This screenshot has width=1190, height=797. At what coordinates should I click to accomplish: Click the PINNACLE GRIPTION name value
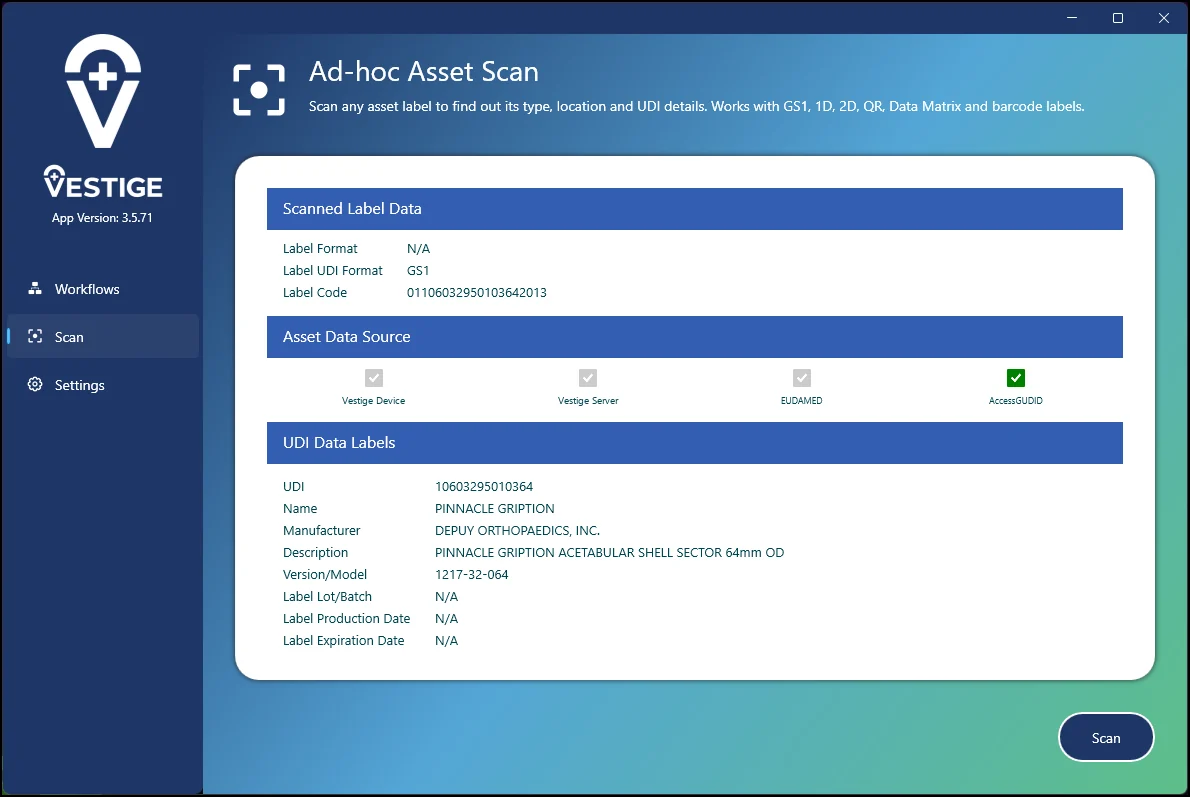pyautogui.click(x=495, y=509)
